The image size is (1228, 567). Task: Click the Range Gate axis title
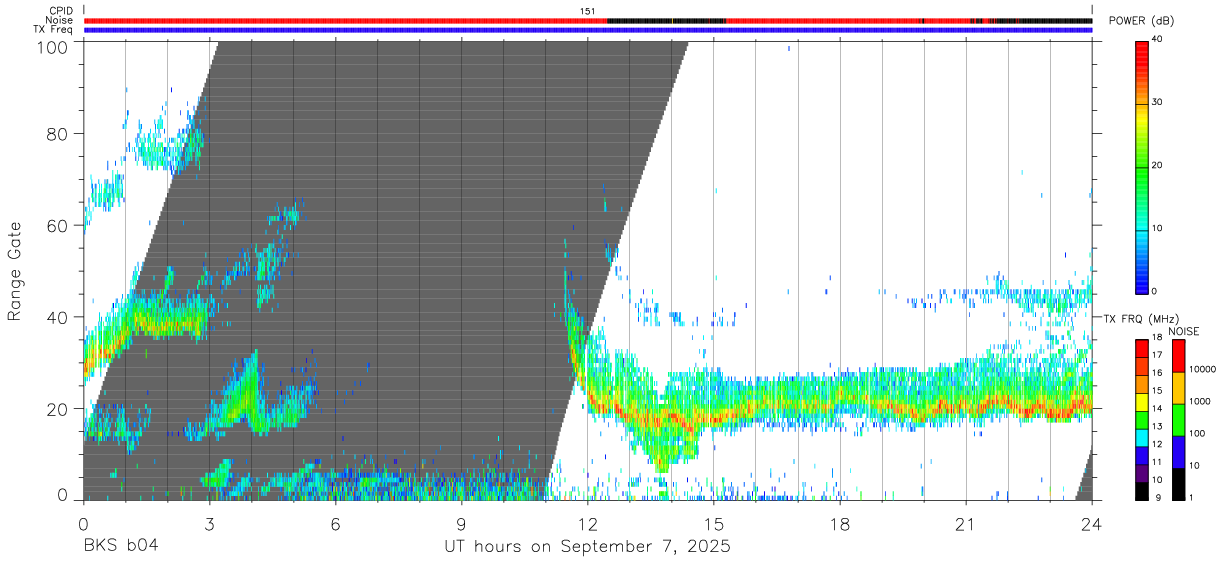15,271
